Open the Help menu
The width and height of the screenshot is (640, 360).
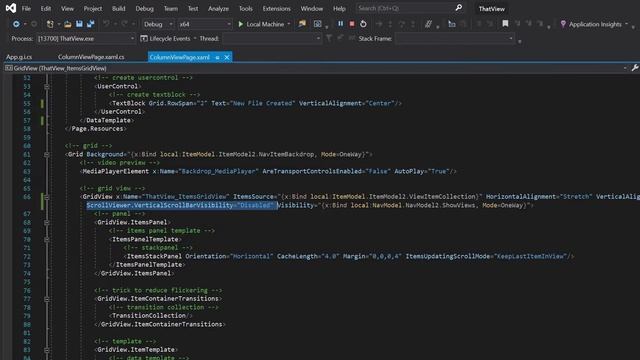(x=339, y=8)
